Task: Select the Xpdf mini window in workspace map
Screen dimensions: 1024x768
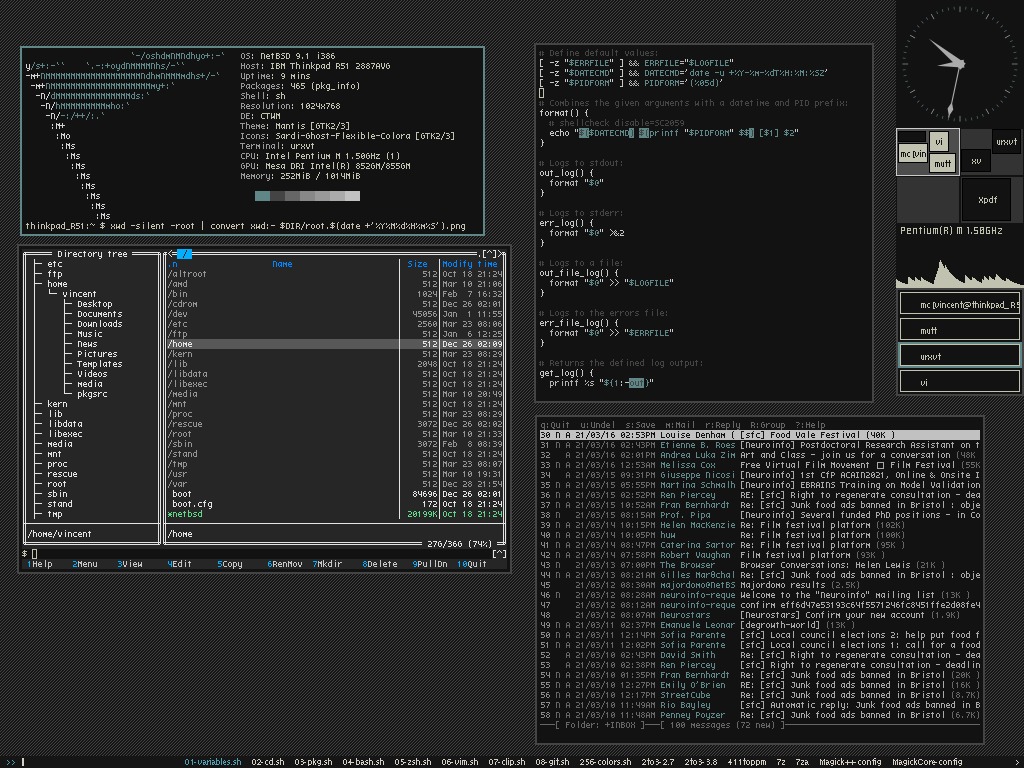Action: pos(987,200)
